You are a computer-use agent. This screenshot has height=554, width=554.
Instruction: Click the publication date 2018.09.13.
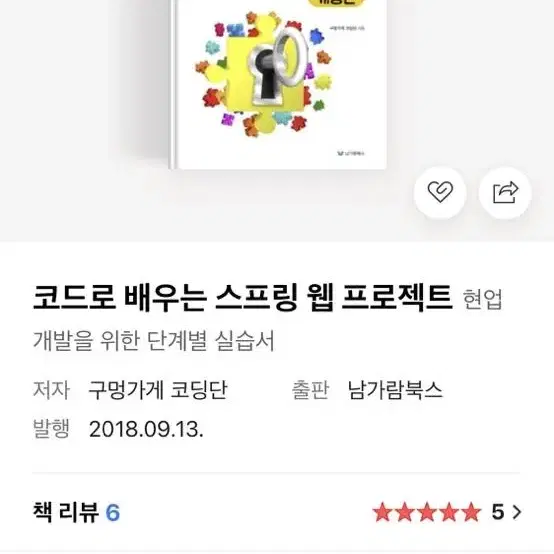[x=146, y=429]
